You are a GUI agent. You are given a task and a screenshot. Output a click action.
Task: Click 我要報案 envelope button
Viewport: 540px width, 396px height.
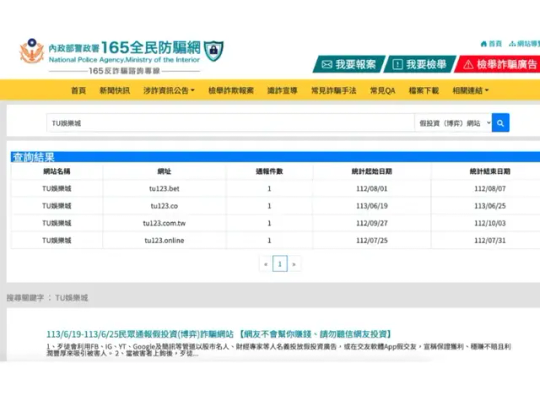coord(349,64)
